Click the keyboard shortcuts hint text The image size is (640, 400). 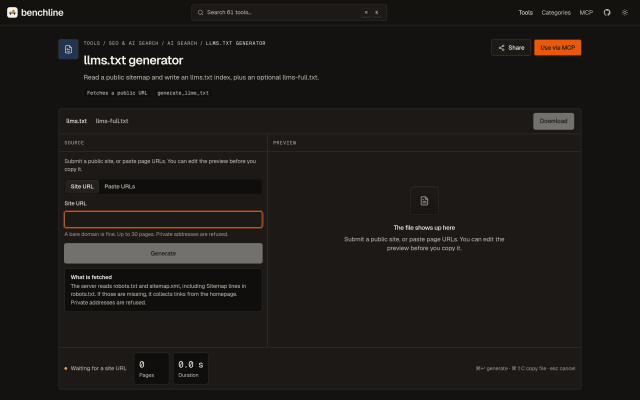click(x=525, y=368)
